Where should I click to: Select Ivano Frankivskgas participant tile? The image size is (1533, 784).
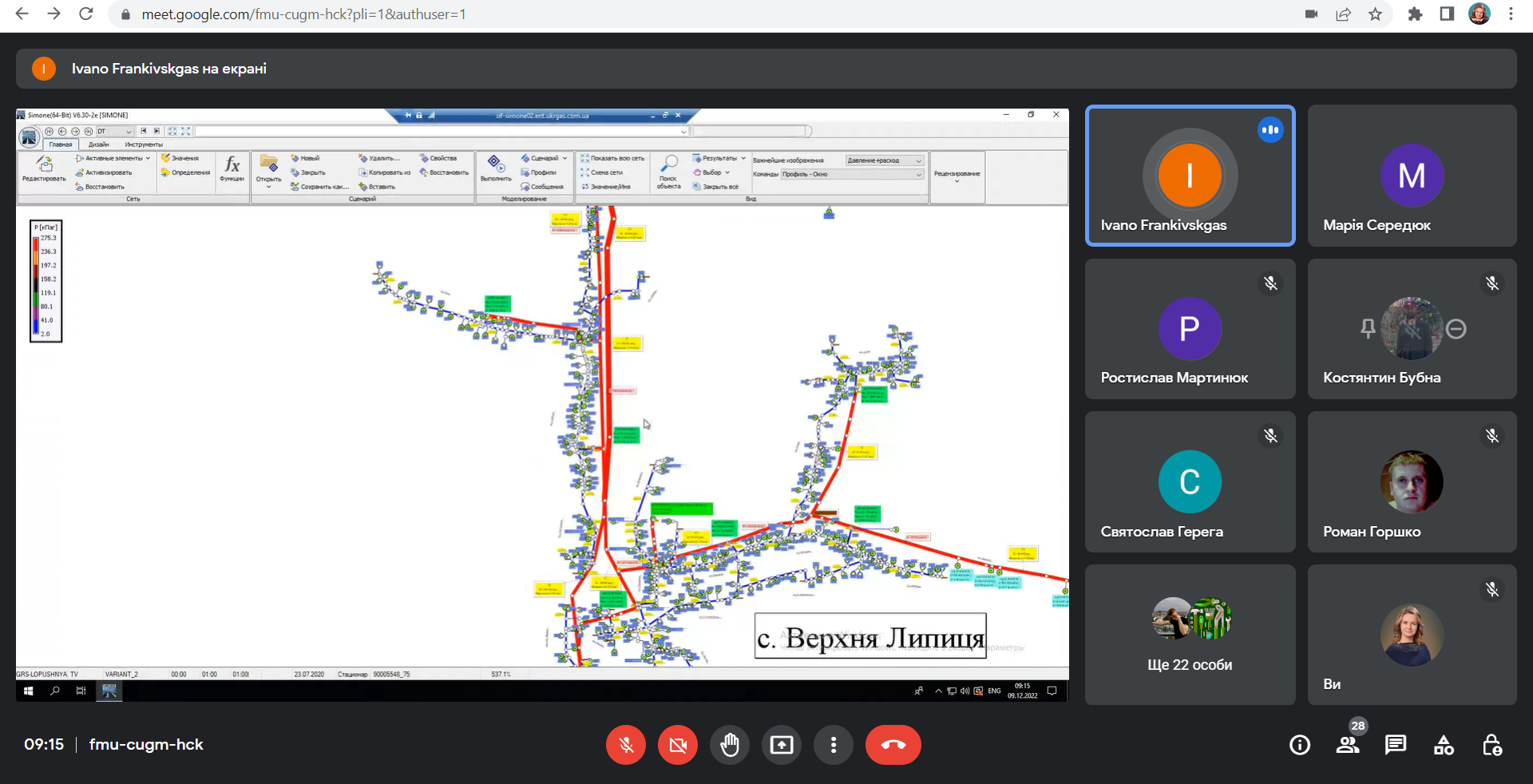[1190, 176]
